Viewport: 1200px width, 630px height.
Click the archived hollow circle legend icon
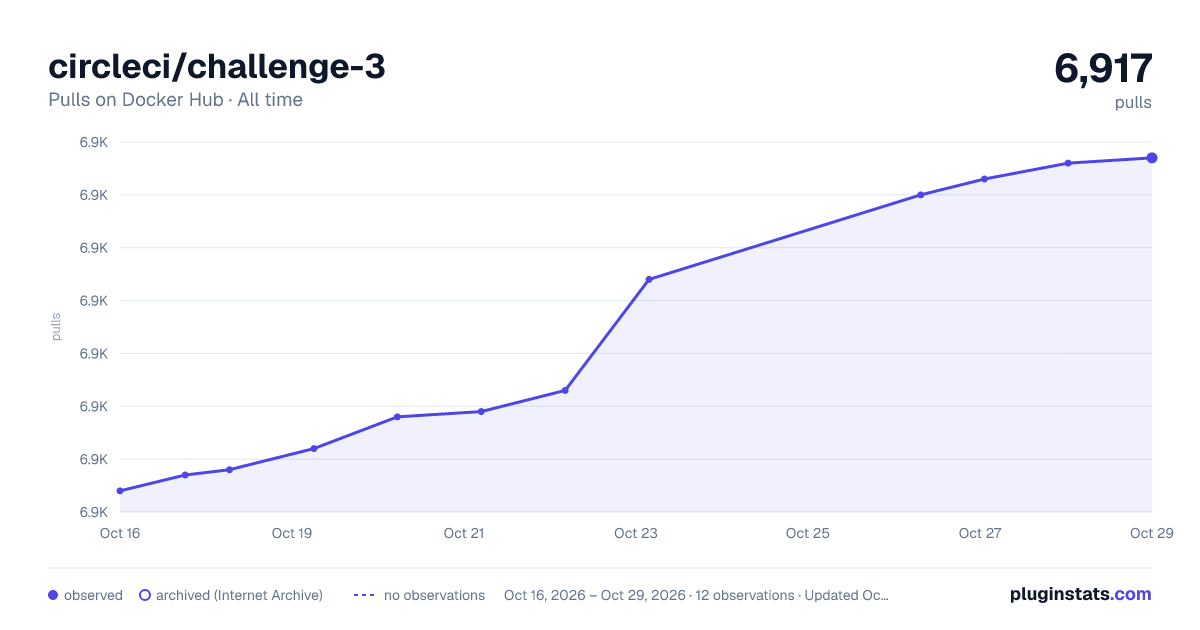coord(145,595)
